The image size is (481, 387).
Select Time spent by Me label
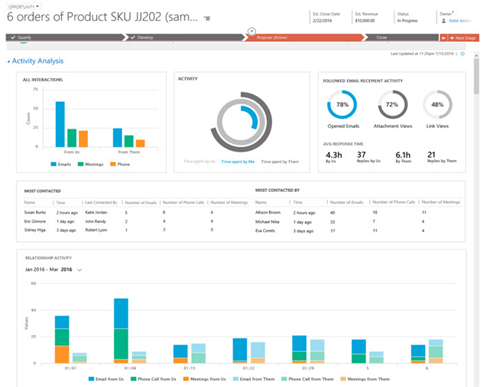[238, 161]
